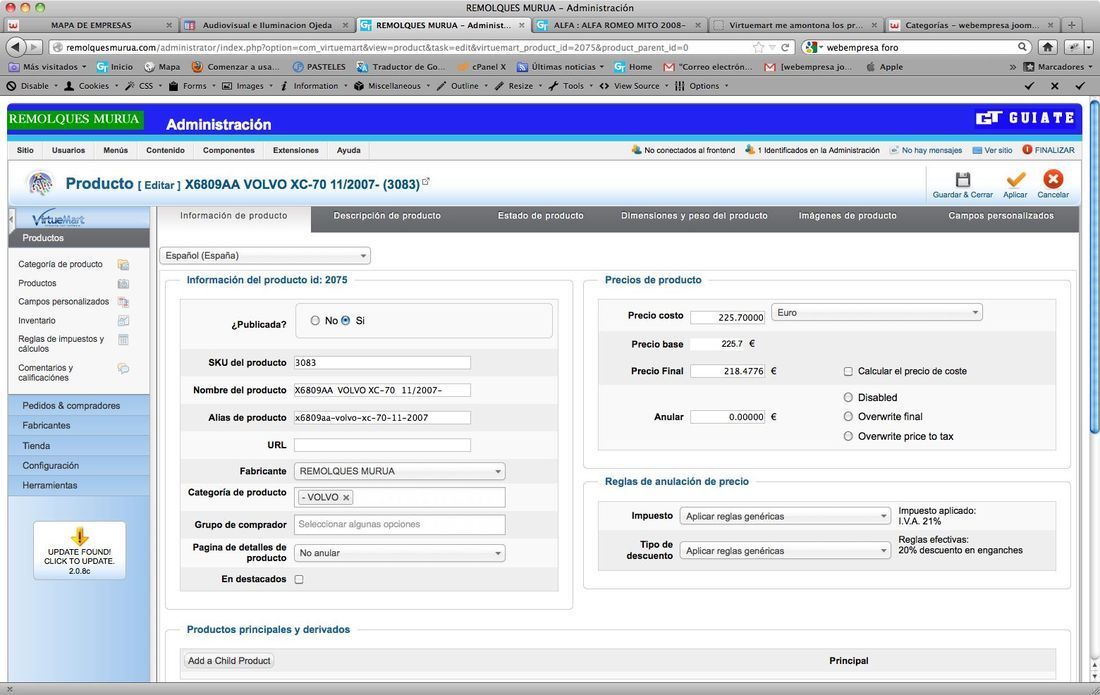The height and width of the screenshot is (695, 1100).
Task: Remove the VOLVO category tag
Action: pyautogui.click(x=346, y=497)
